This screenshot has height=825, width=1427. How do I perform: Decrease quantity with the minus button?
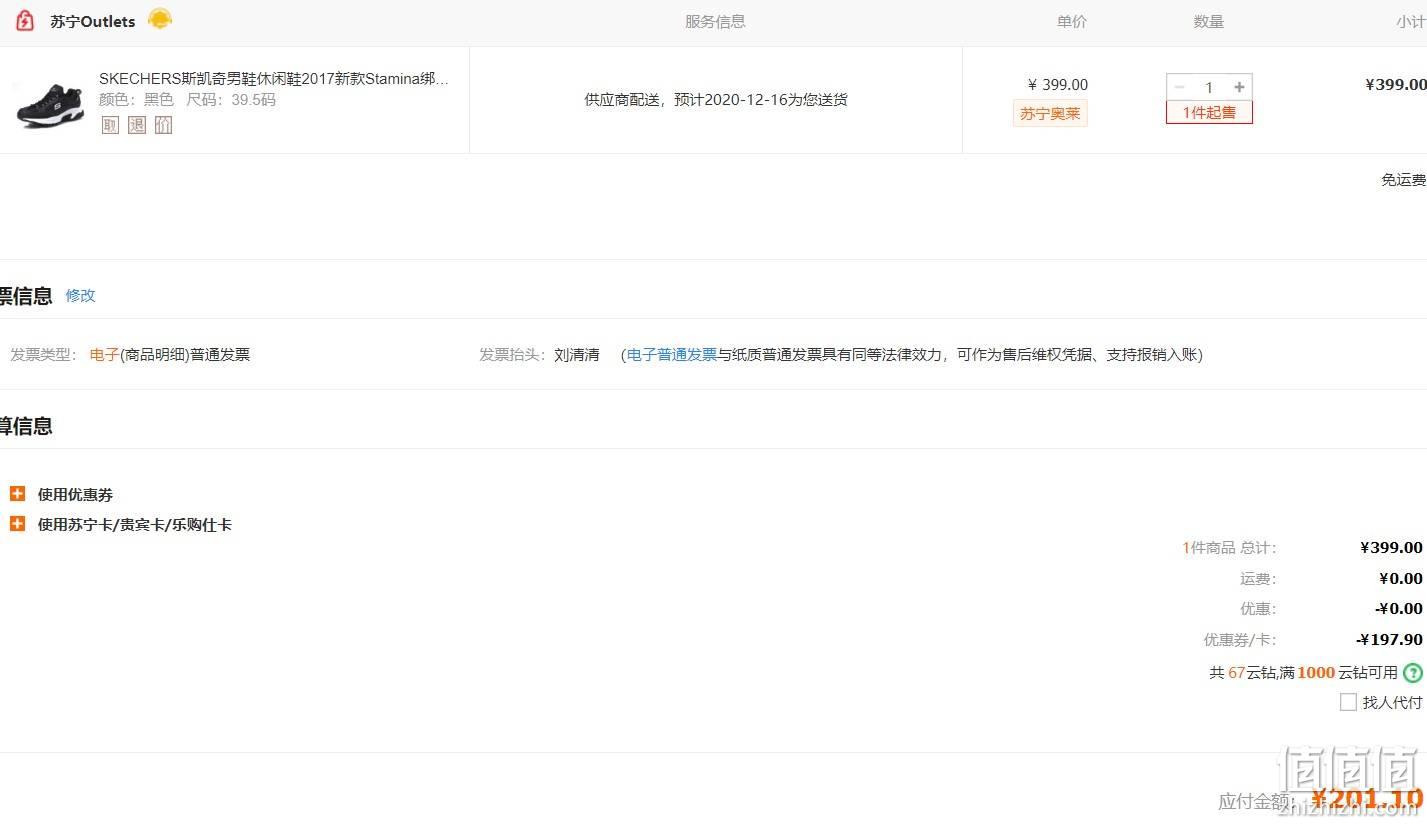(x=1179, y=87)
